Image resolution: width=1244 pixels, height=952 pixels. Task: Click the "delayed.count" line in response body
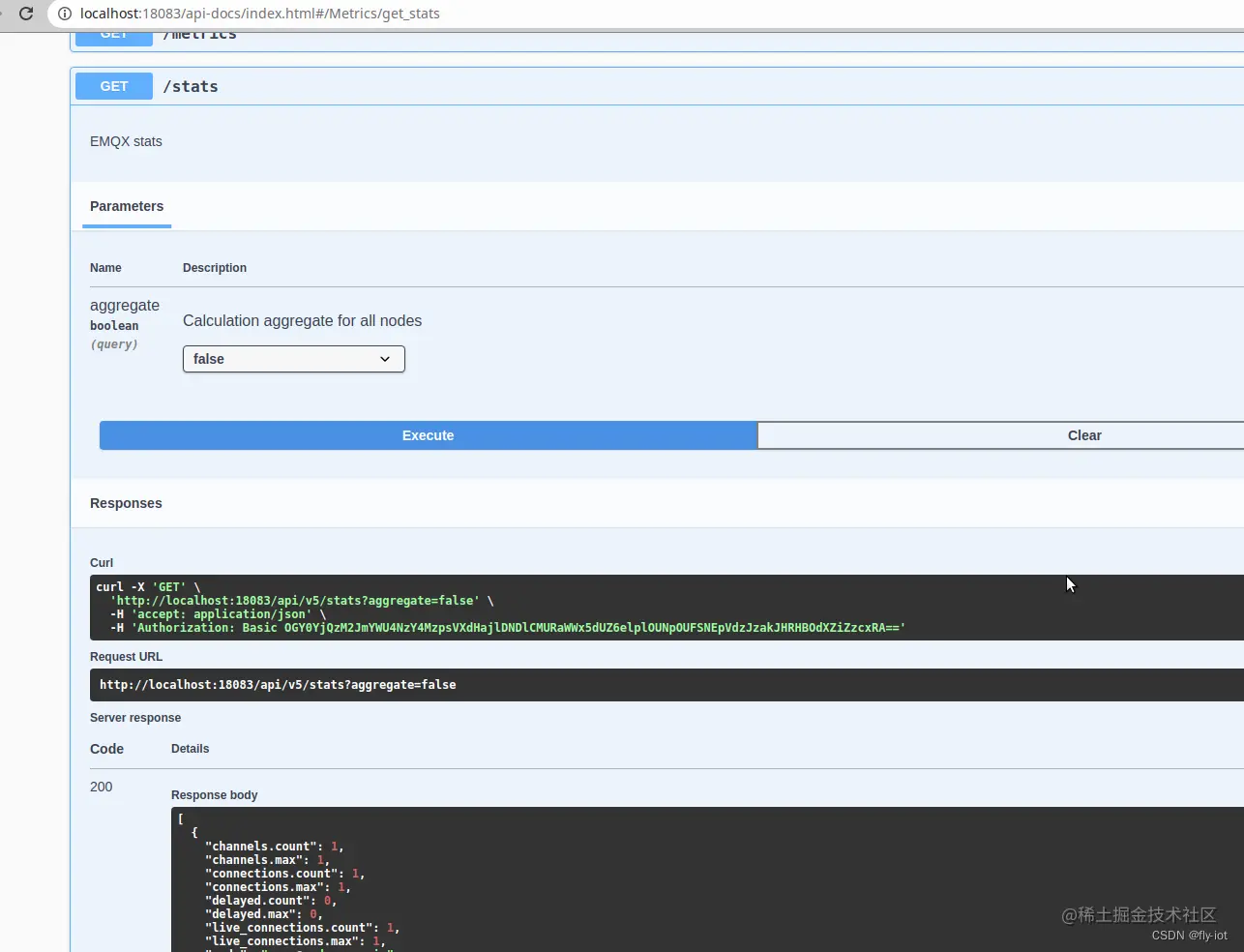(x=271, y=901)
